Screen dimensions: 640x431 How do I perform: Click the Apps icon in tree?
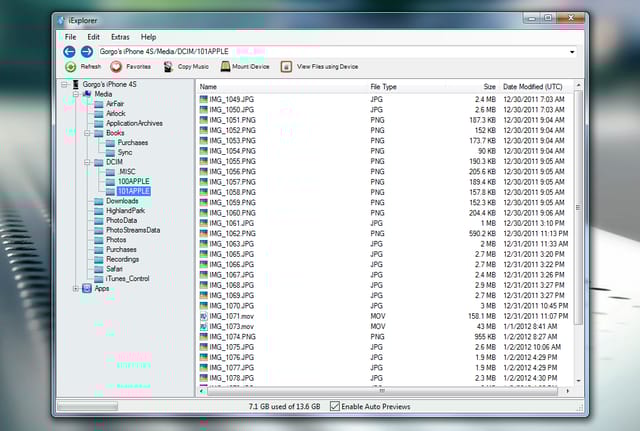[87, 288]
